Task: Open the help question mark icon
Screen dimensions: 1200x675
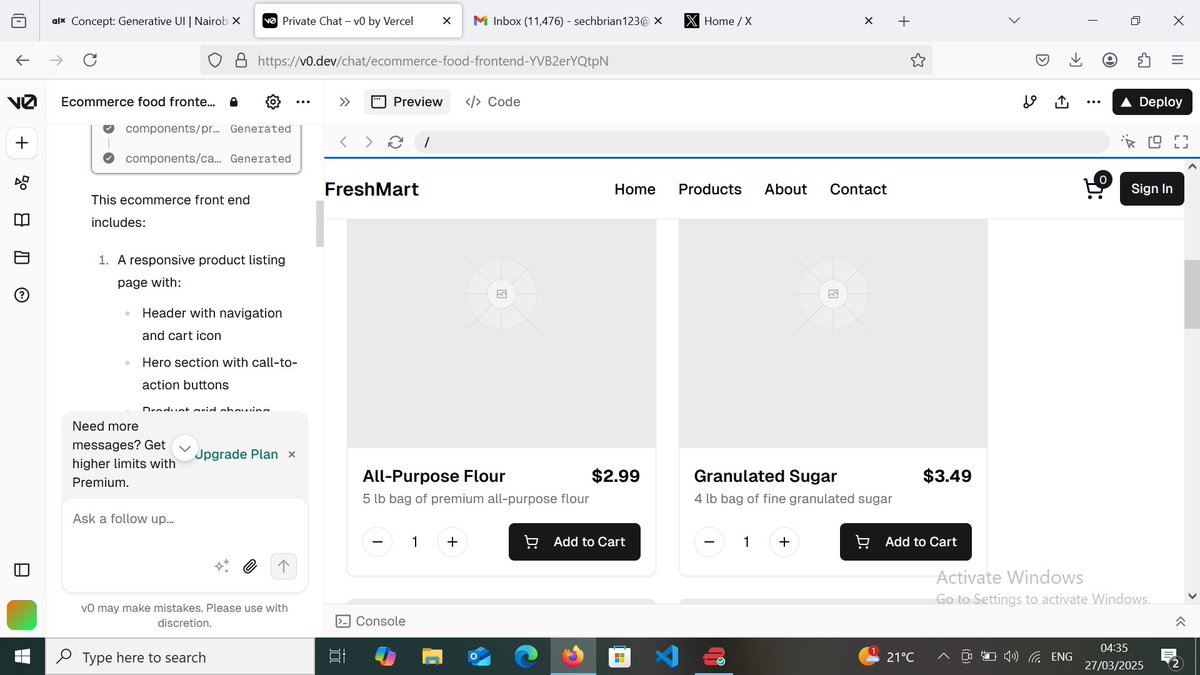Action: click(22, 295)
